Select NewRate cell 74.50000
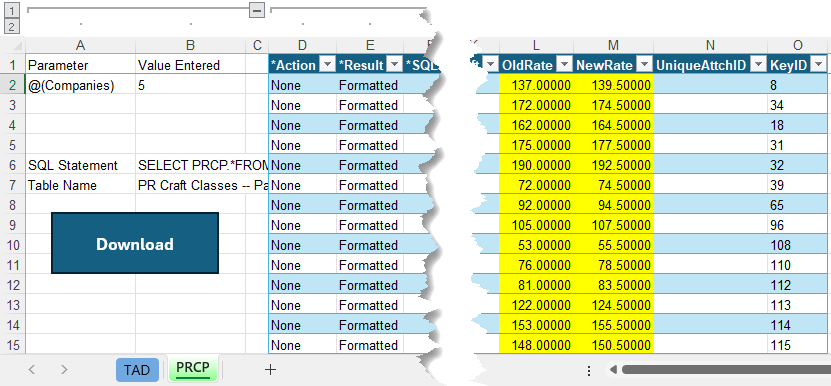 [613, 185]
